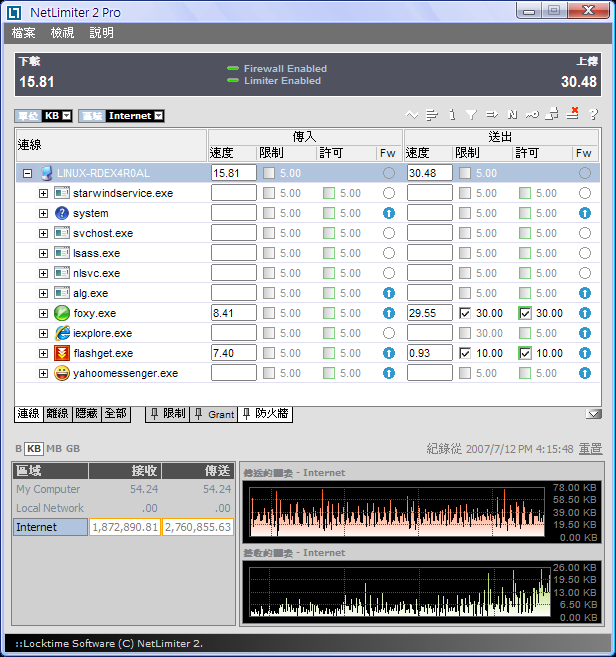Screen dimensions: 616x657
Task: Click the foxy.exe green icon
Action: tap(62, 313)
